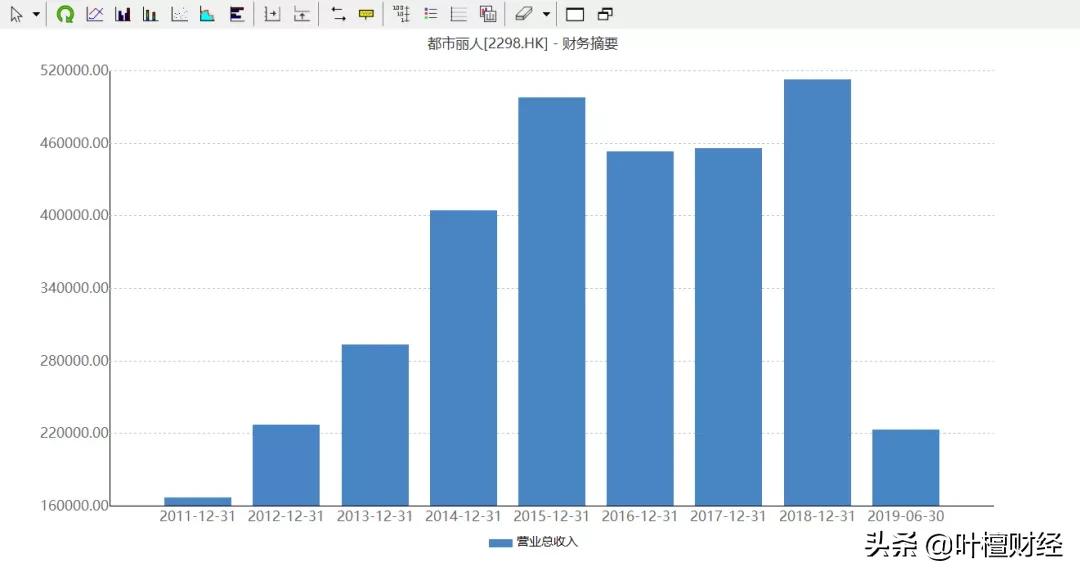
Task: Click the 160000.00 y-axis label
Action: click(x=74, y=506)
